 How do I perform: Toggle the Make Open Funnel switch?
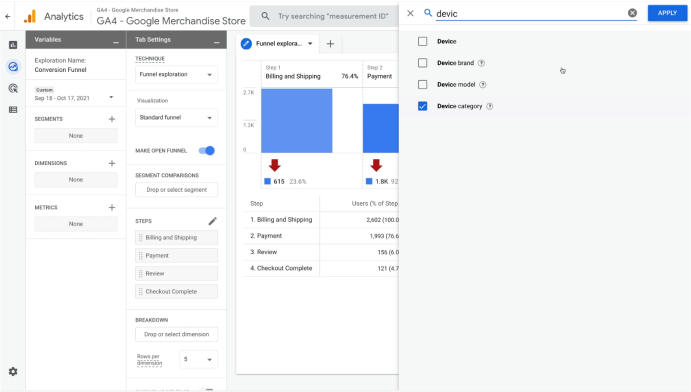(207, 151)
